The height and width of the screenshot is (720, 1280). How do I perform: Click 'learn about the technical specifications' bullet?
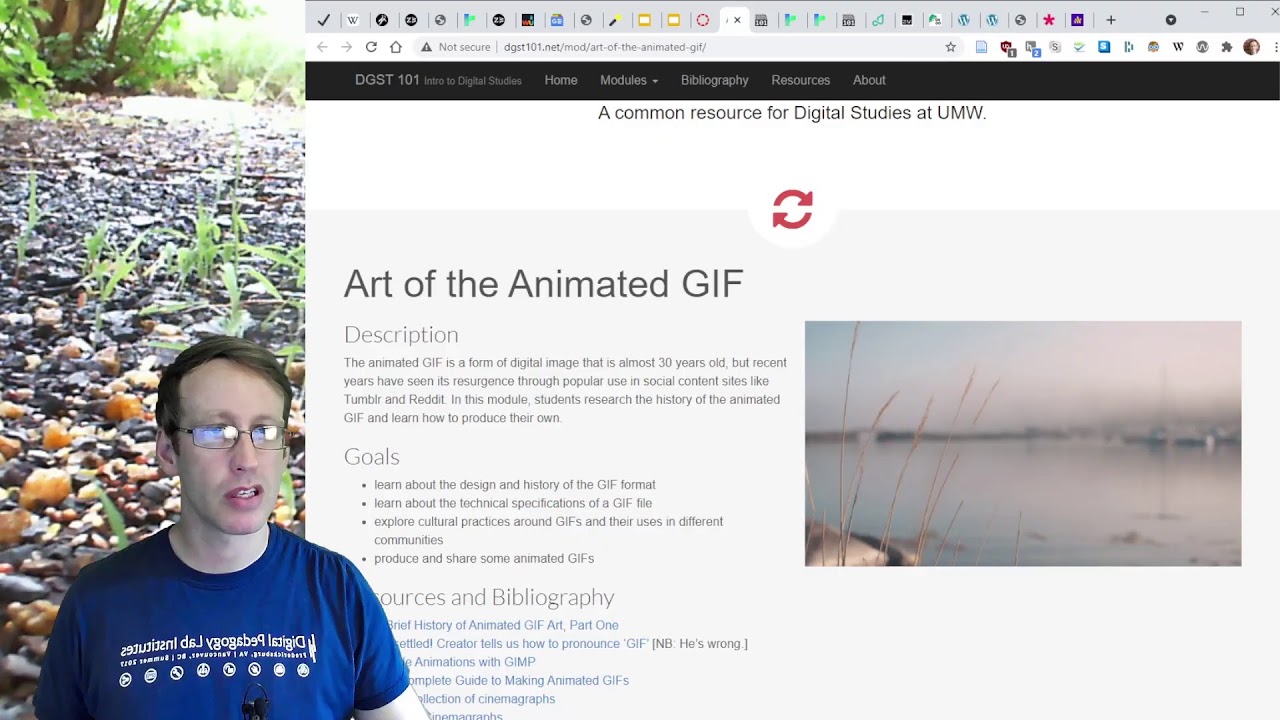click(x=513, y=503)
